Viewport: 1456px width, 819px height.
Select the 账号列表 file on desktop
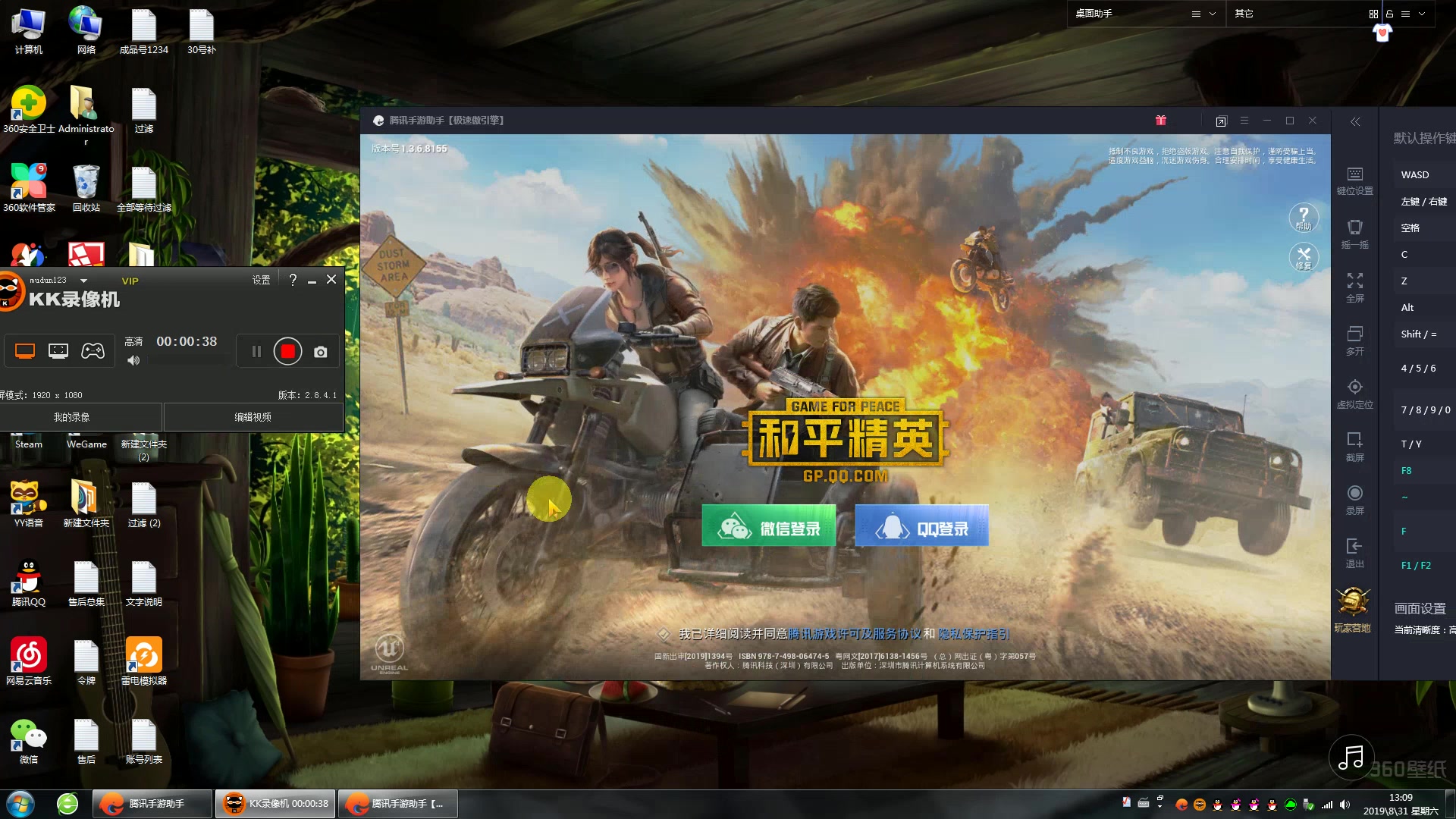144,740
